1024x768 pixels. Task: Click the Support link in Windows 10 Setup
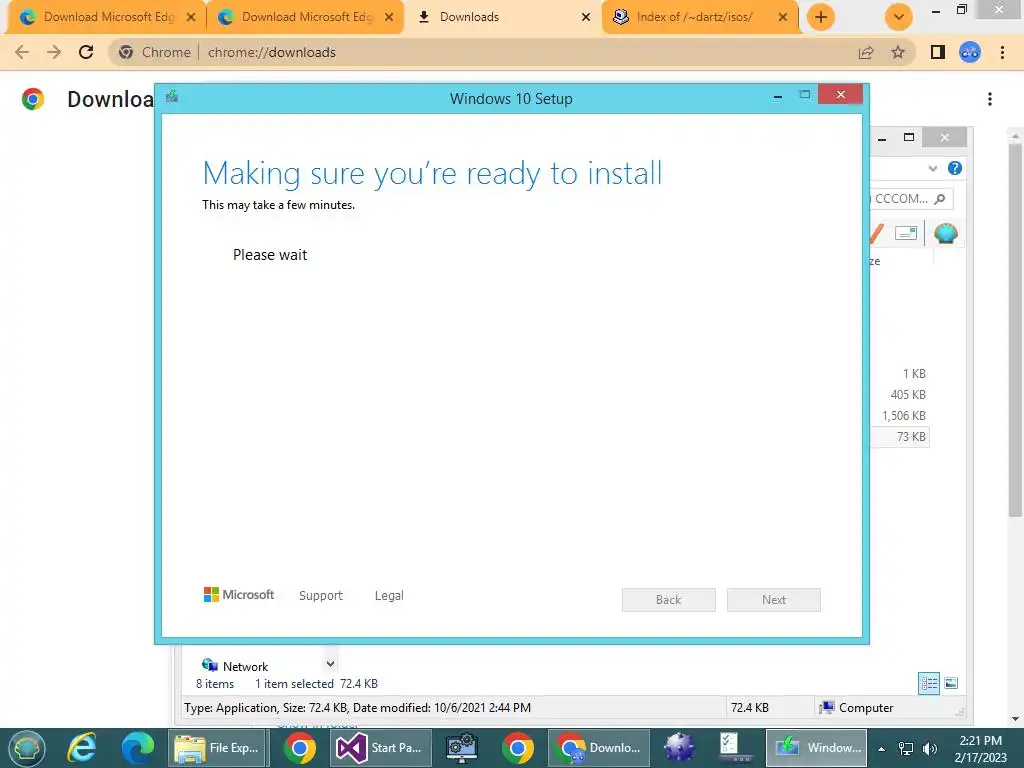[x=321, y=596]
